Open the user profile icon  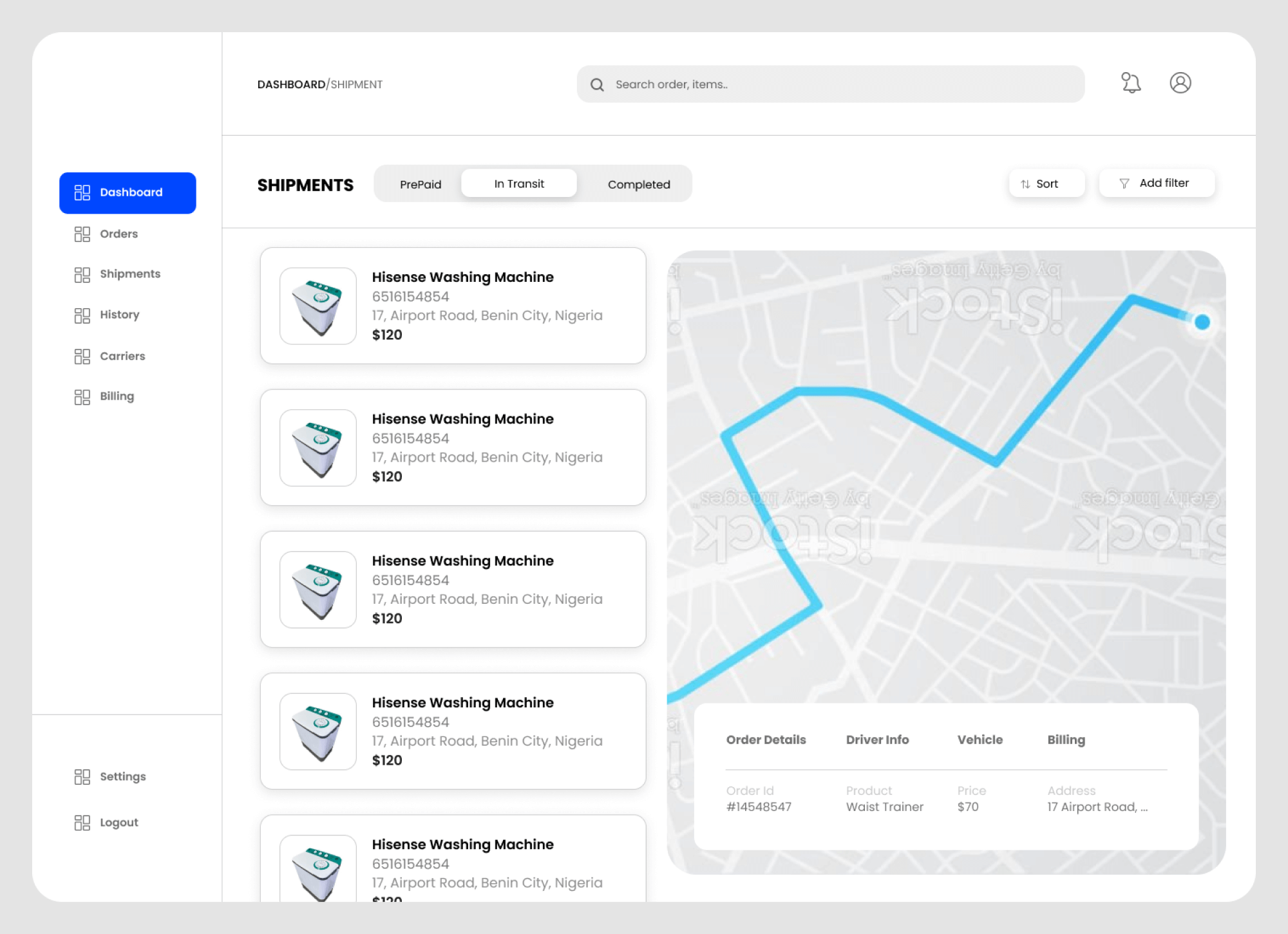pos(1181,82)
